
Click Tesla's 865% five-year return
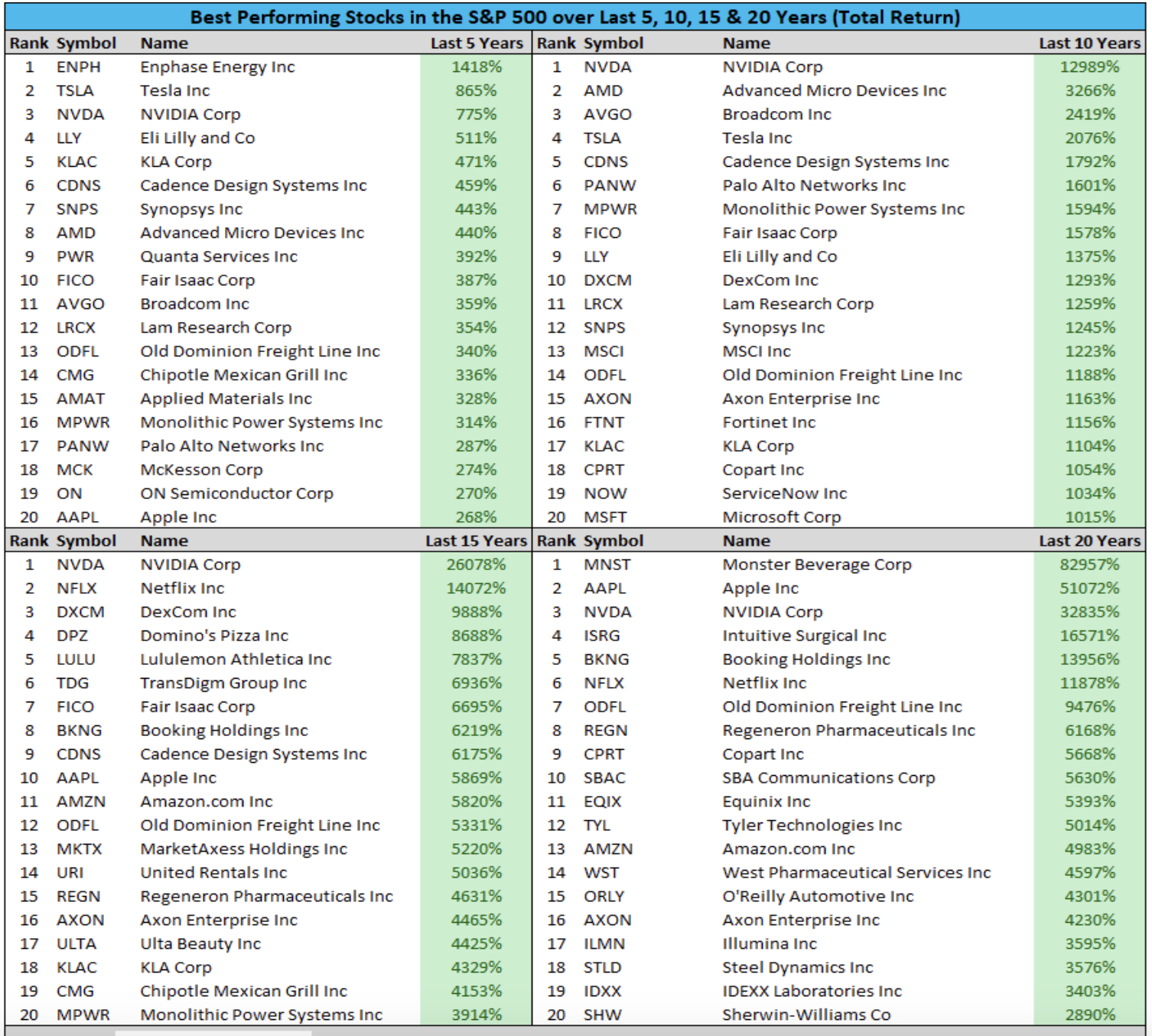pyautogui.click(x=476, y=90)
